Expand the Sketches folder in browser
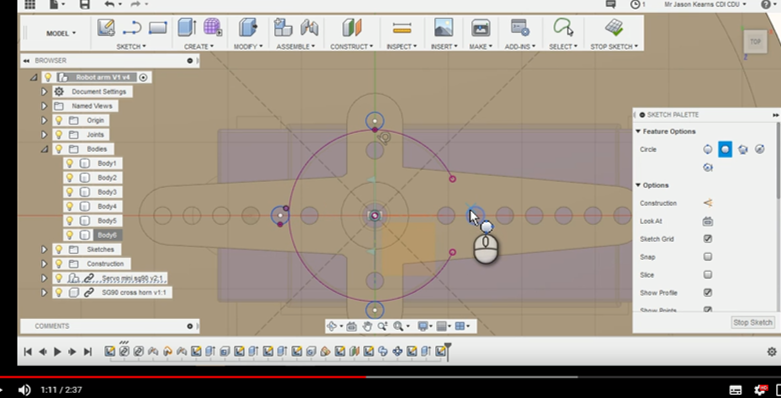 44,249
